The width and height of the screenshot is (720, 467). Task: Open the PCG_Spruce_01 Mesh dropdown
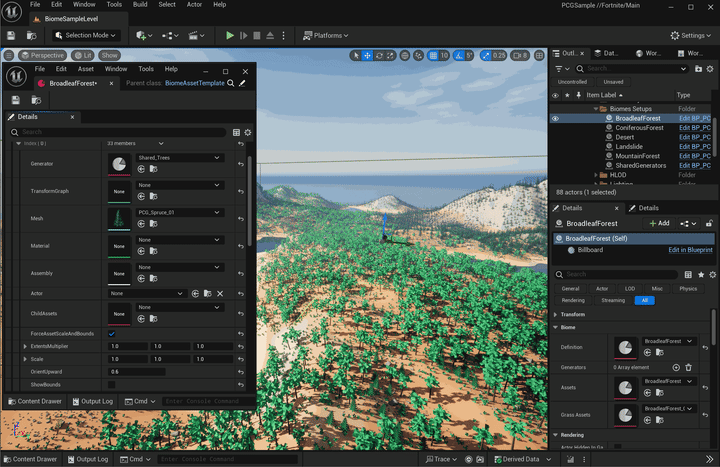click(180, 212)
